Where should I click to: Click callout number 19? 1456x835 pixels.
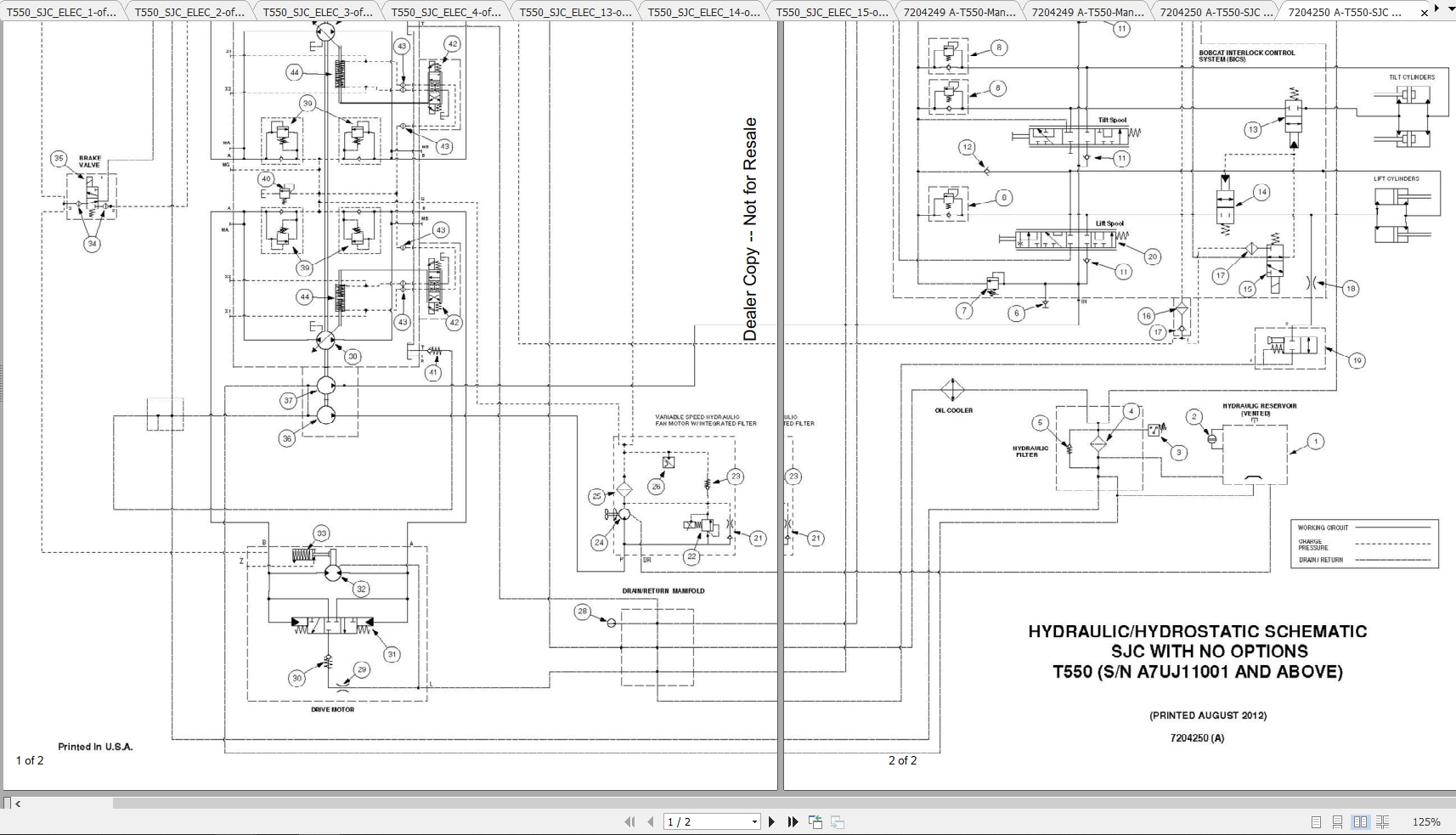[1357, 360]
